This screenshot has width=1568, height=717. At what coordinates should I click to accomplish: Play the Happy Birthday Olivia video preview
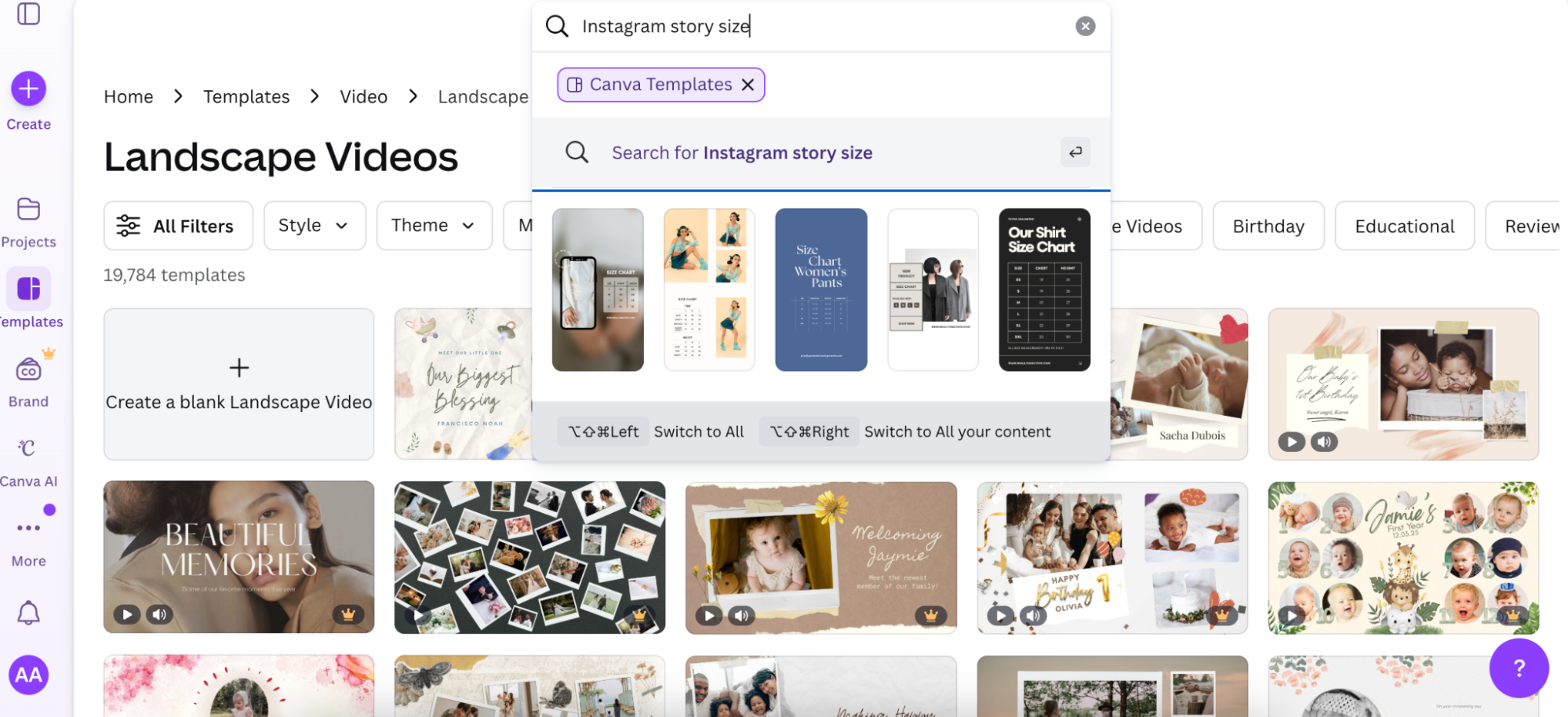point(1000,615)
